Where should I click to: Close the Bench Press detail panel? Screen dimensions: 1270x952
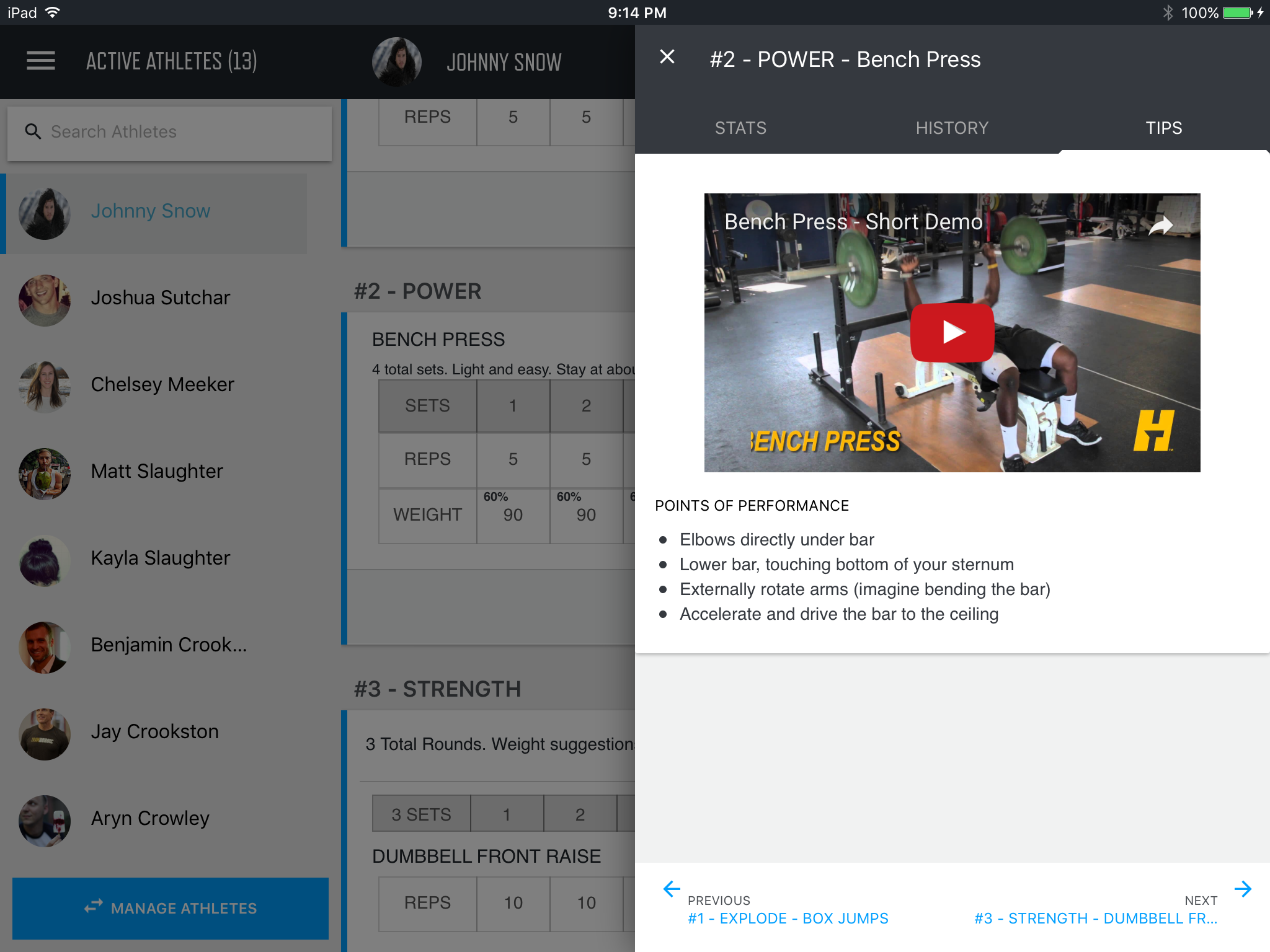667,57
